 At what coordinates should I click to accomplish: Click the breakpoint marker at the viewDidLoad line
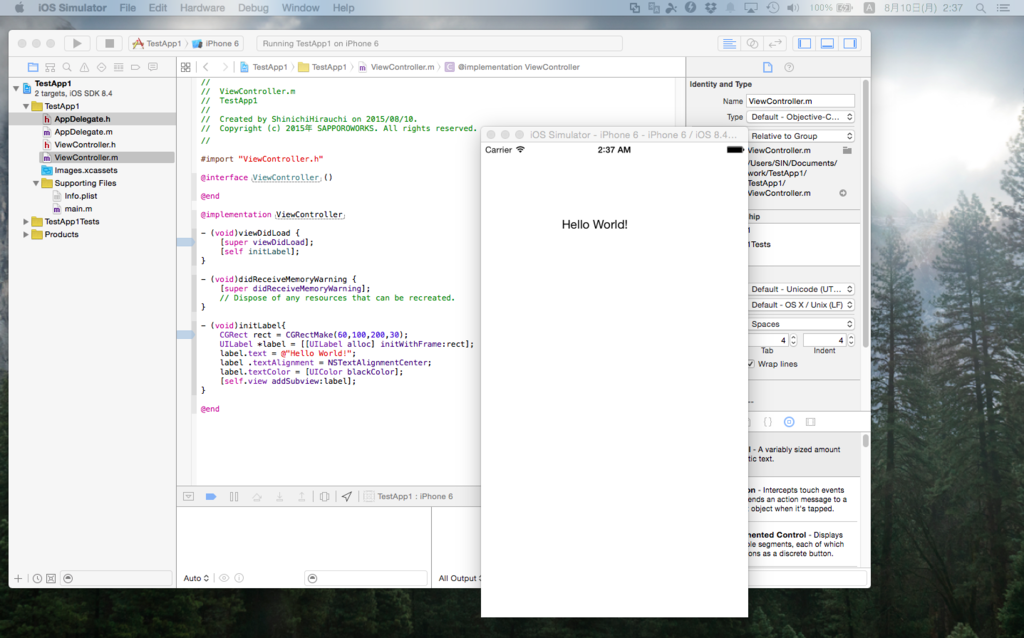[185, 242]
